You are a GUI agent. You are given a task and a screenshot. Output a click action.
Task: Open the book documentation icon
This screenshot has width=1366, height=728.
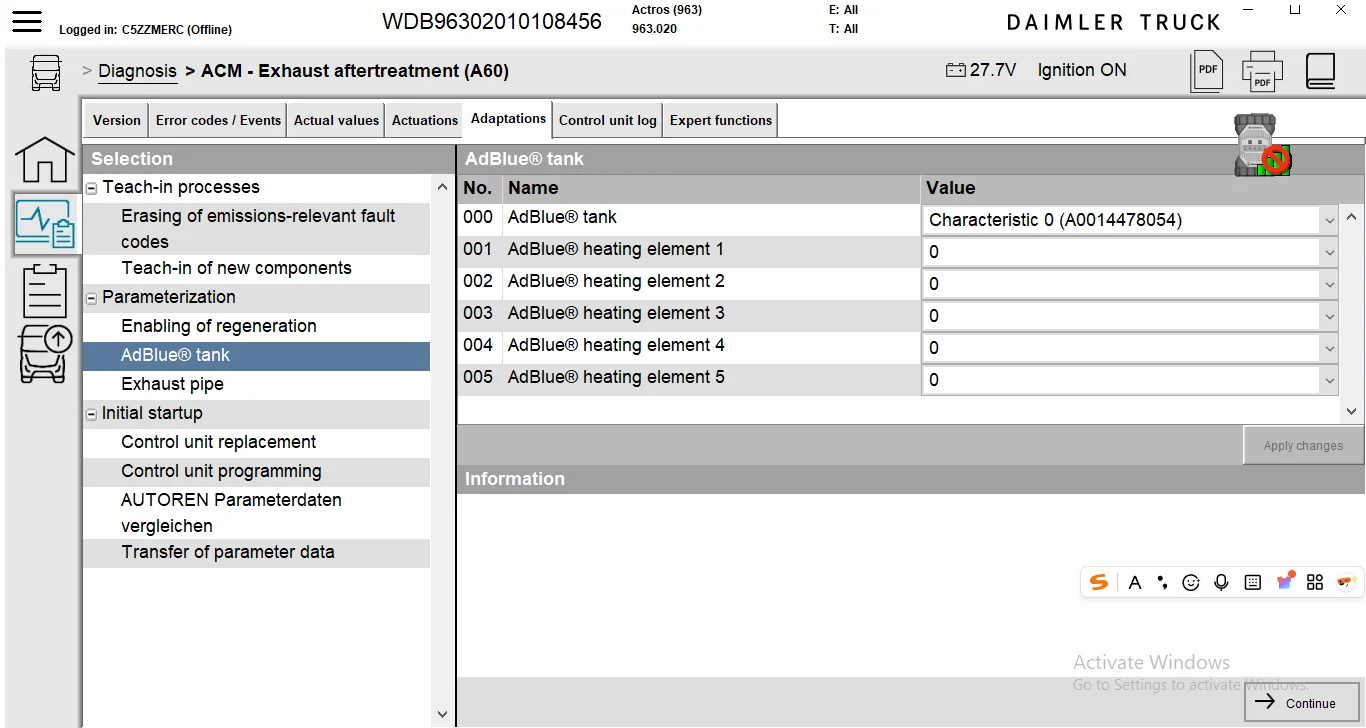(1321, 71)
